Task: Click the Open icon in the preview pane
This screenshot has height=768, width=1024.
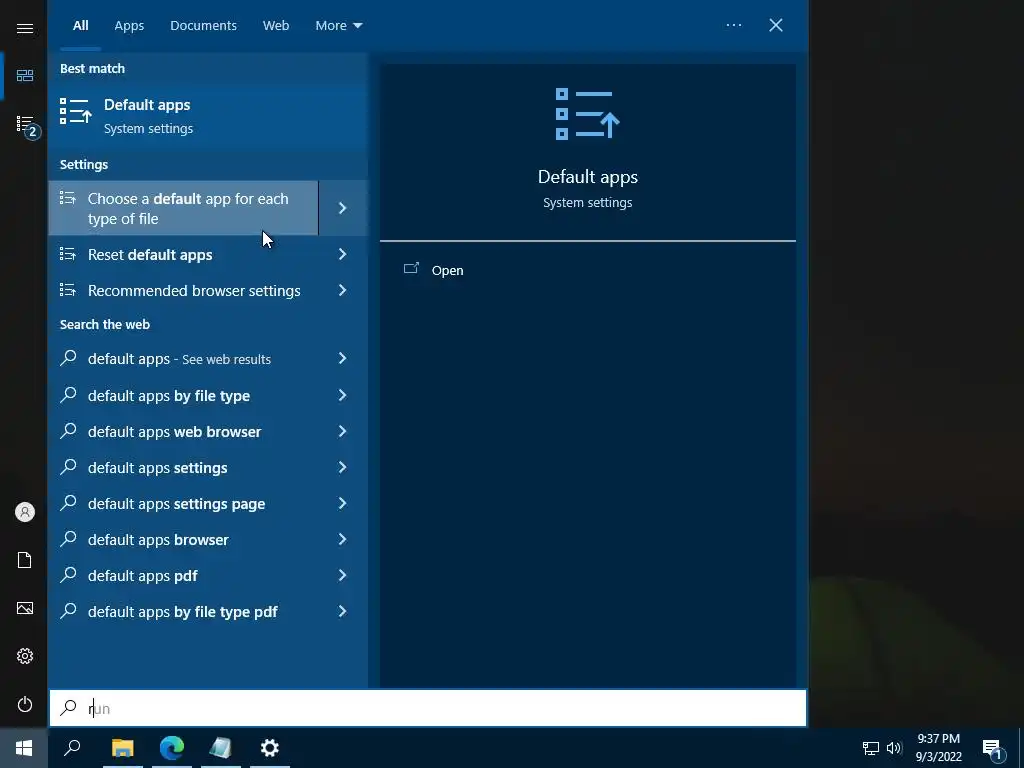Action: click(x=411, y=268)
